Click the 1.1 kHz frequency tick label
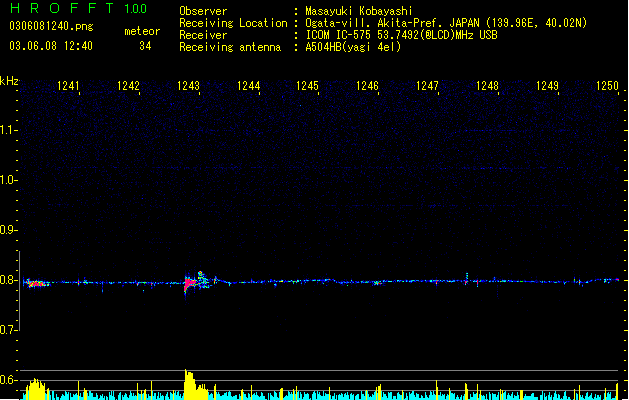 coord(8,130)
